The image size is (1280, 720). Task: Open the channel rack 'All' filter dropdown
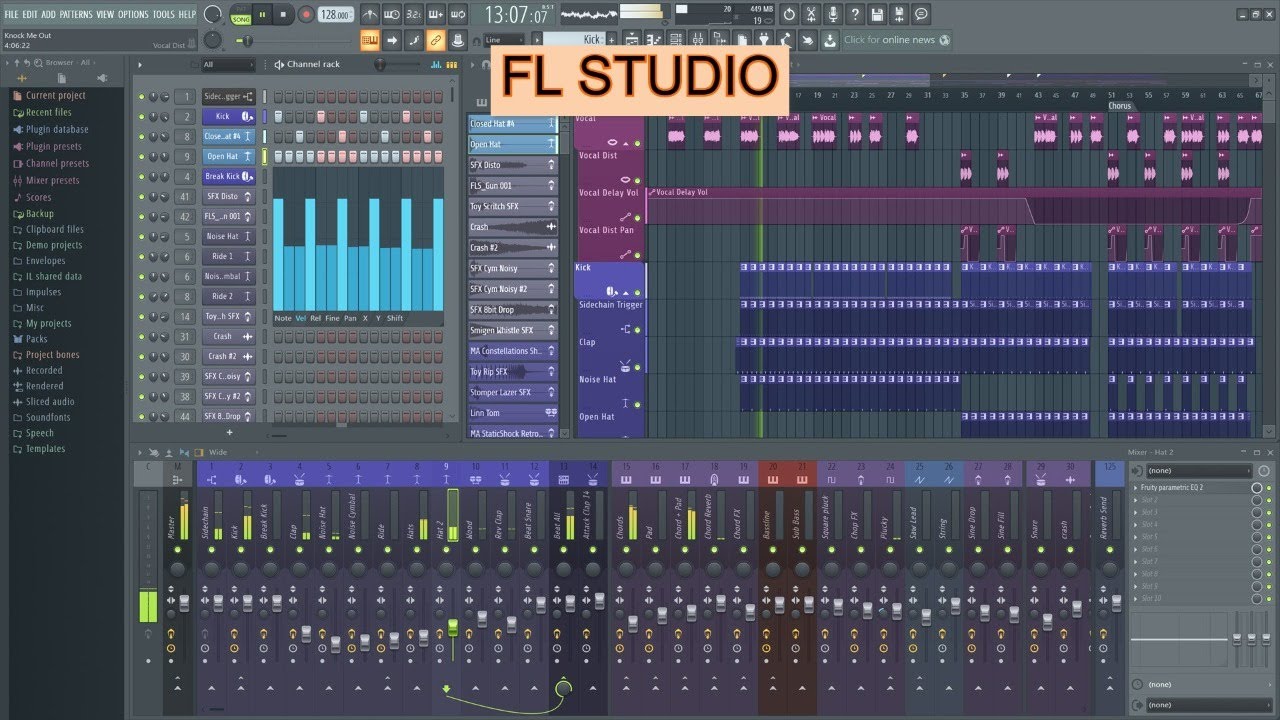click(230, 64)
